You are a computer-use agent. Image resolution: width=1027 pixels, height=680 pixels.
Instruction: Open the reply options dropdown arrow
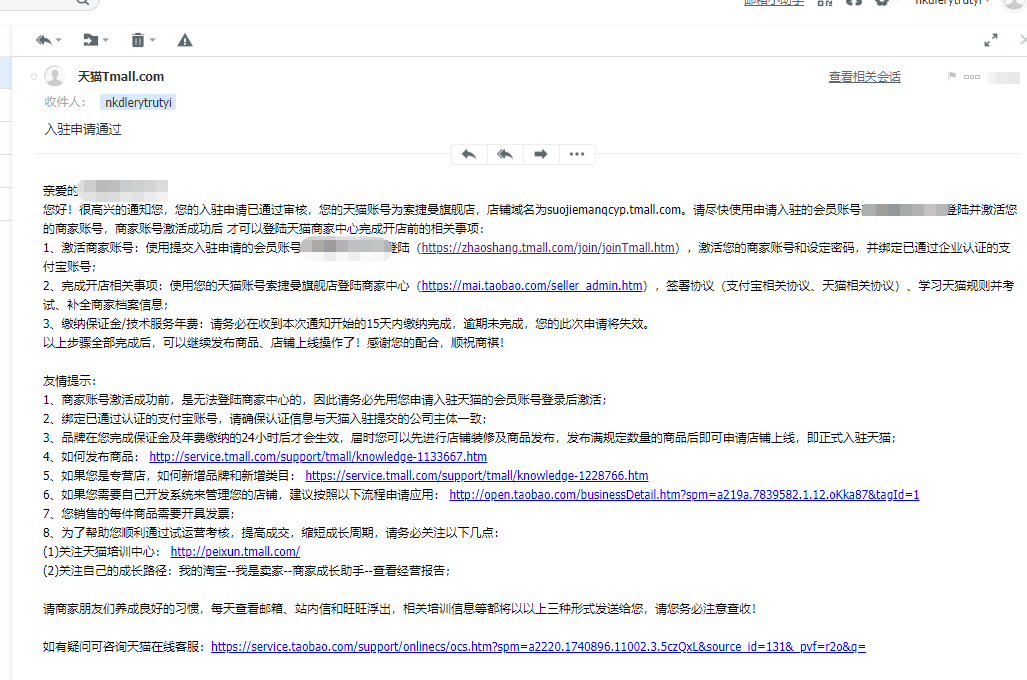tap(59, 40)
